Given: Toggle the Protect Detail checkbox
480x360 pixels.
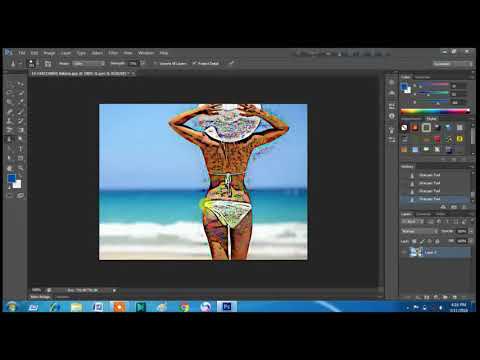Looking at the screenshot, I should click(194, 63).
